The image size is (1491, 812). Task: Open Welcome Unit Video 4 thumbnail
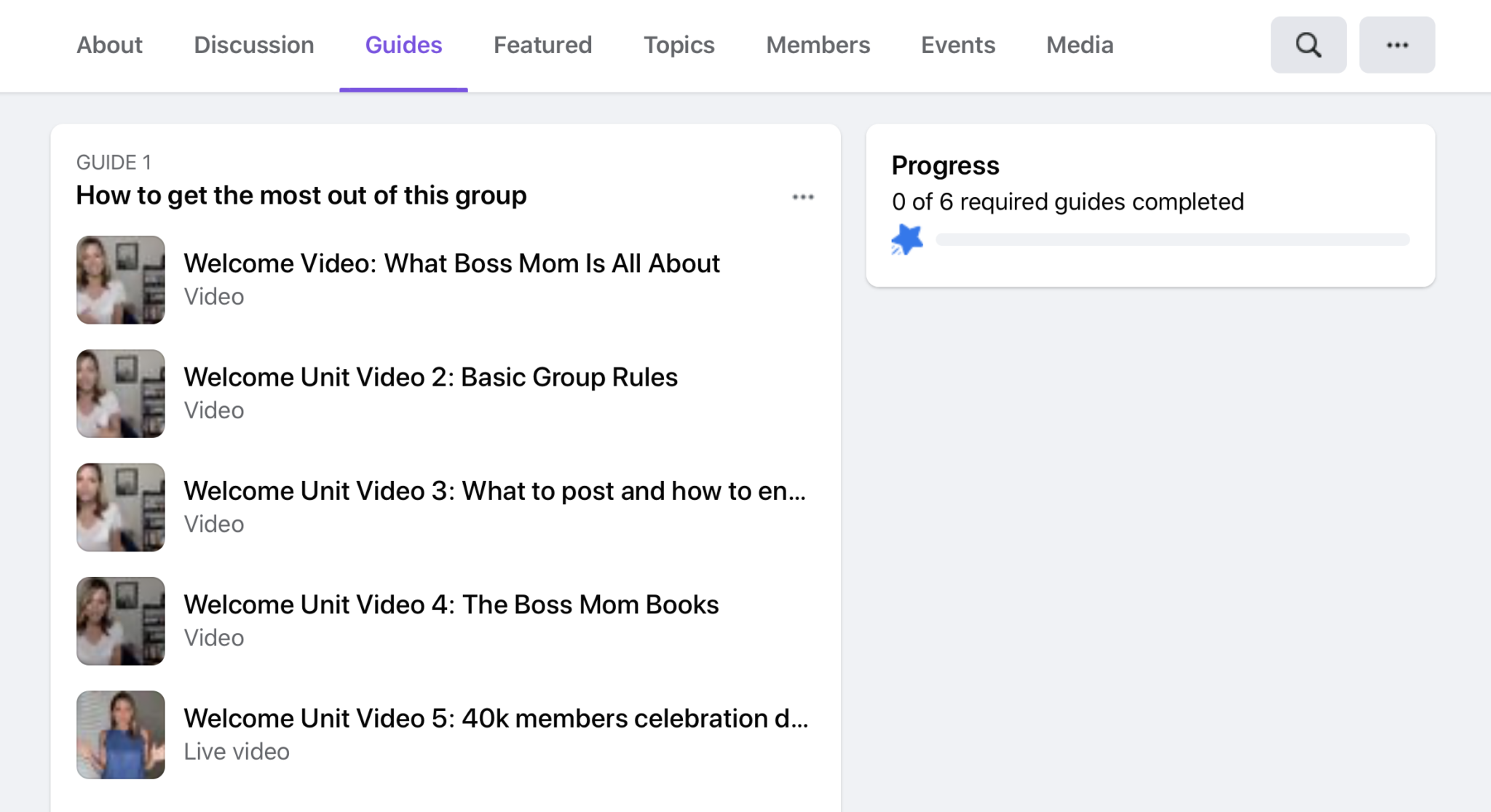(x=120, y=621)
